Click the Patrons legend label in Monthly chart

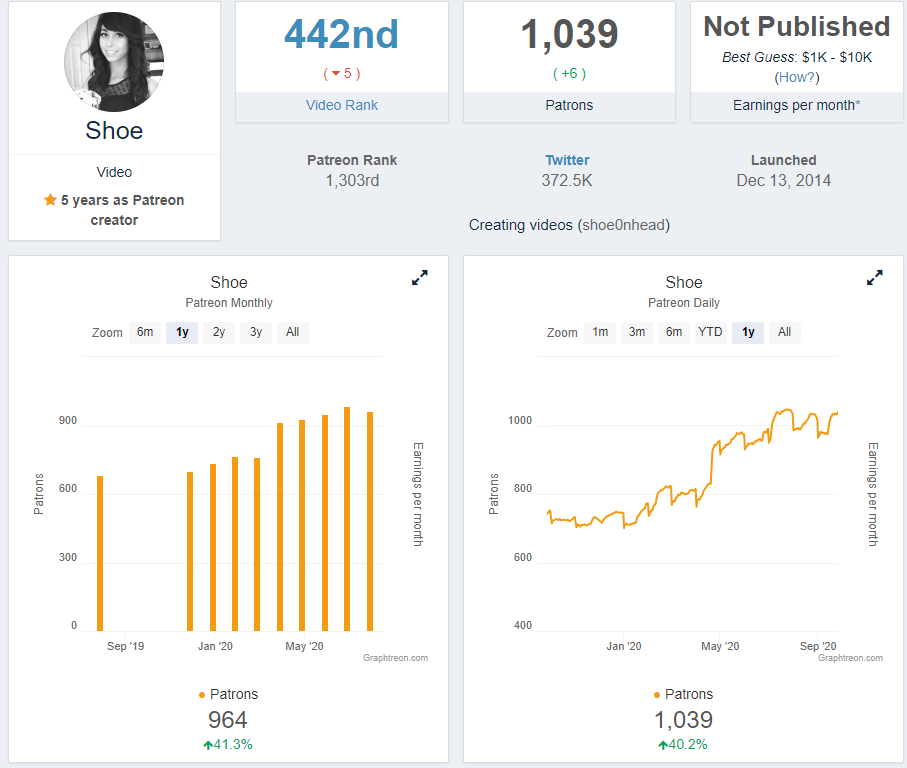pyautogui.click(x=234, y=695)
